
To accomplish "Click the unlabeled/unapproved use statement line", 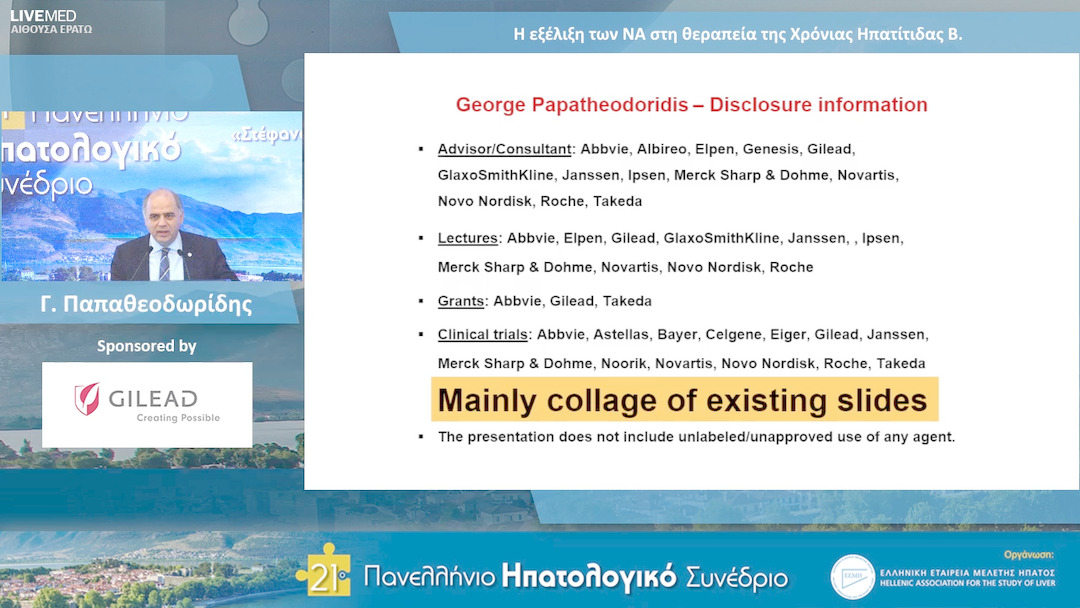I will (x=696, y=437).
